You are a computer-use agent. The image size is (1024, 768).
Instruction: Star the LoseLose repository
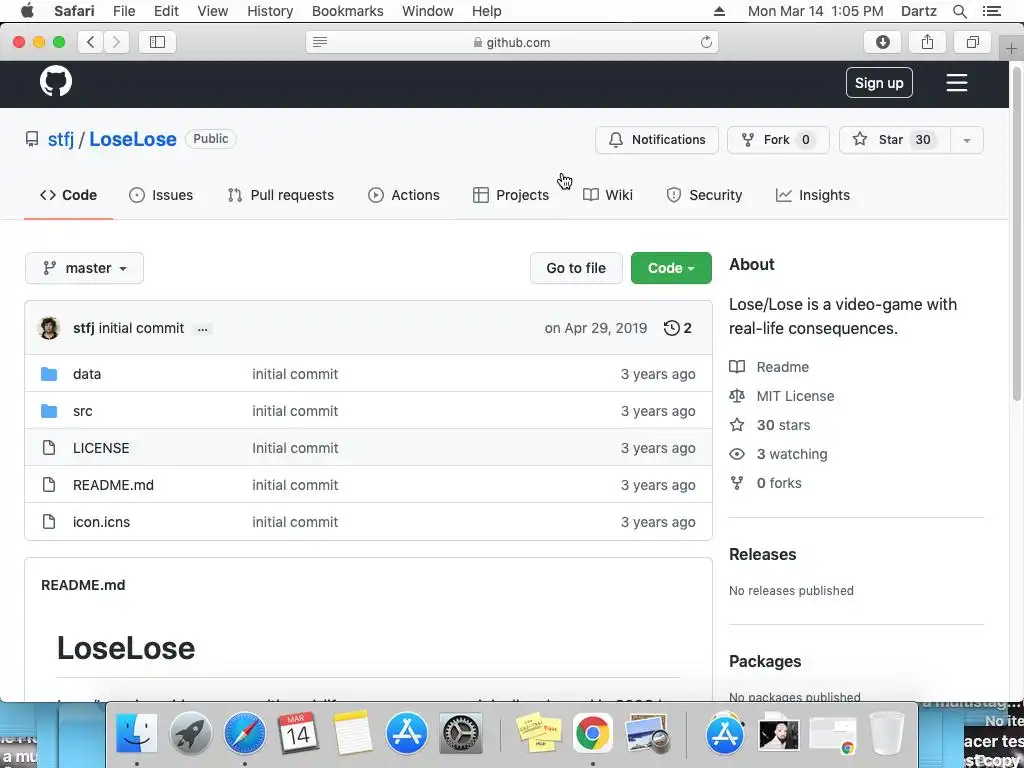(x=893, y=140)
